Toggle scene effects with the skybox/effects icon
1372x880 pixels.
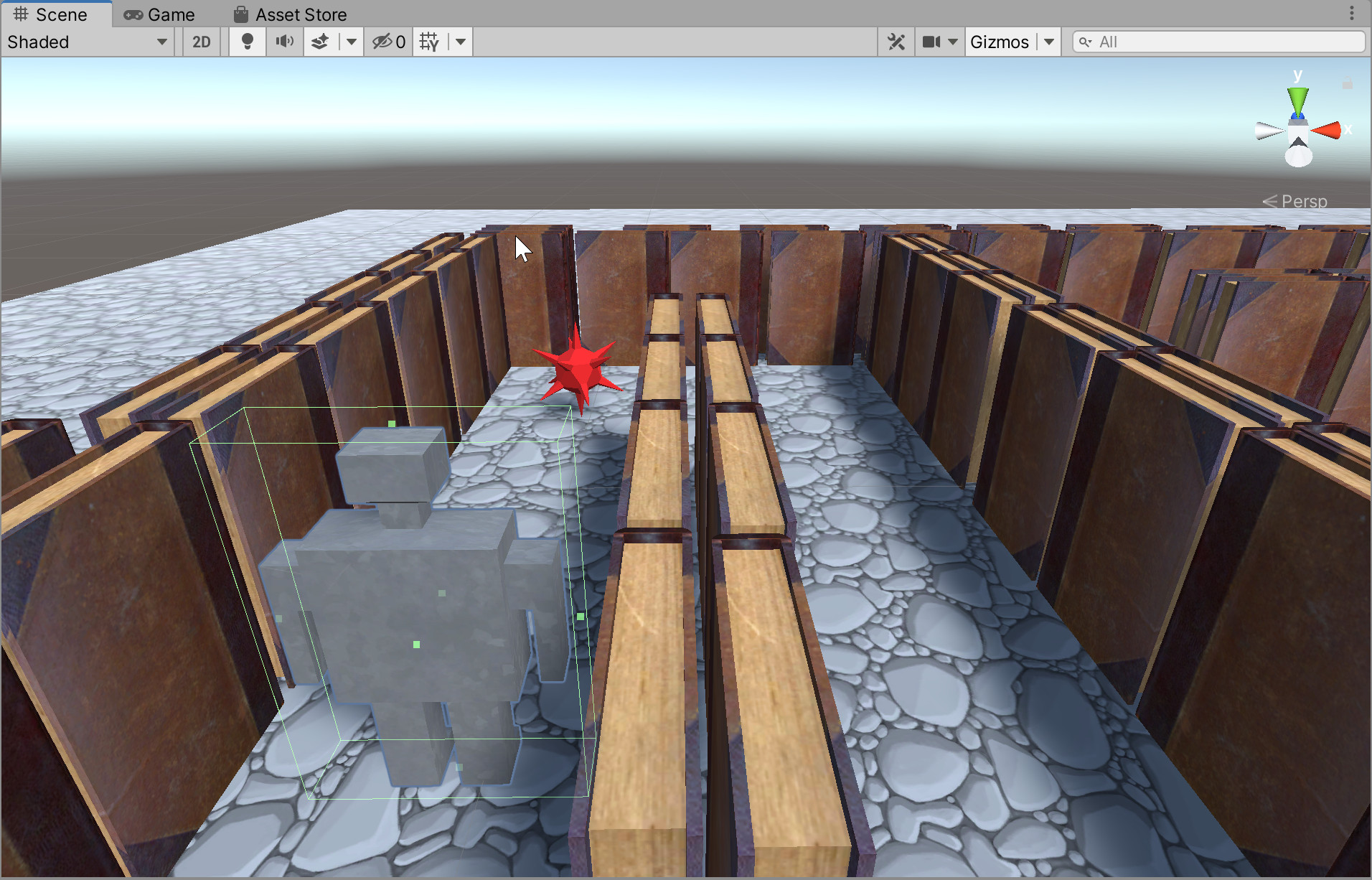320,42
